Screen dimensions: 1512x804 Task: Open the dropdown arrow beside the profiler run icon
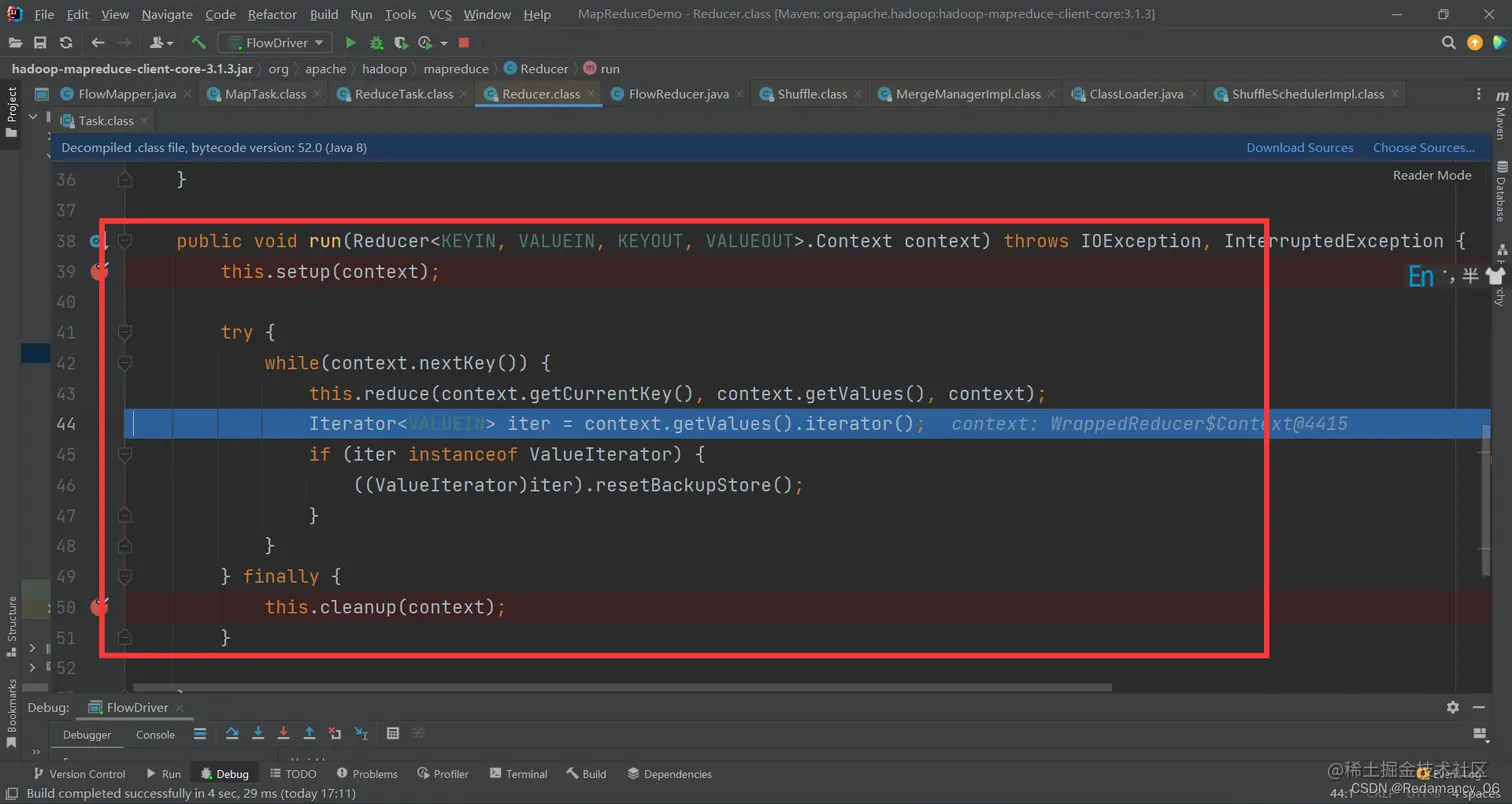click(443, 43)
